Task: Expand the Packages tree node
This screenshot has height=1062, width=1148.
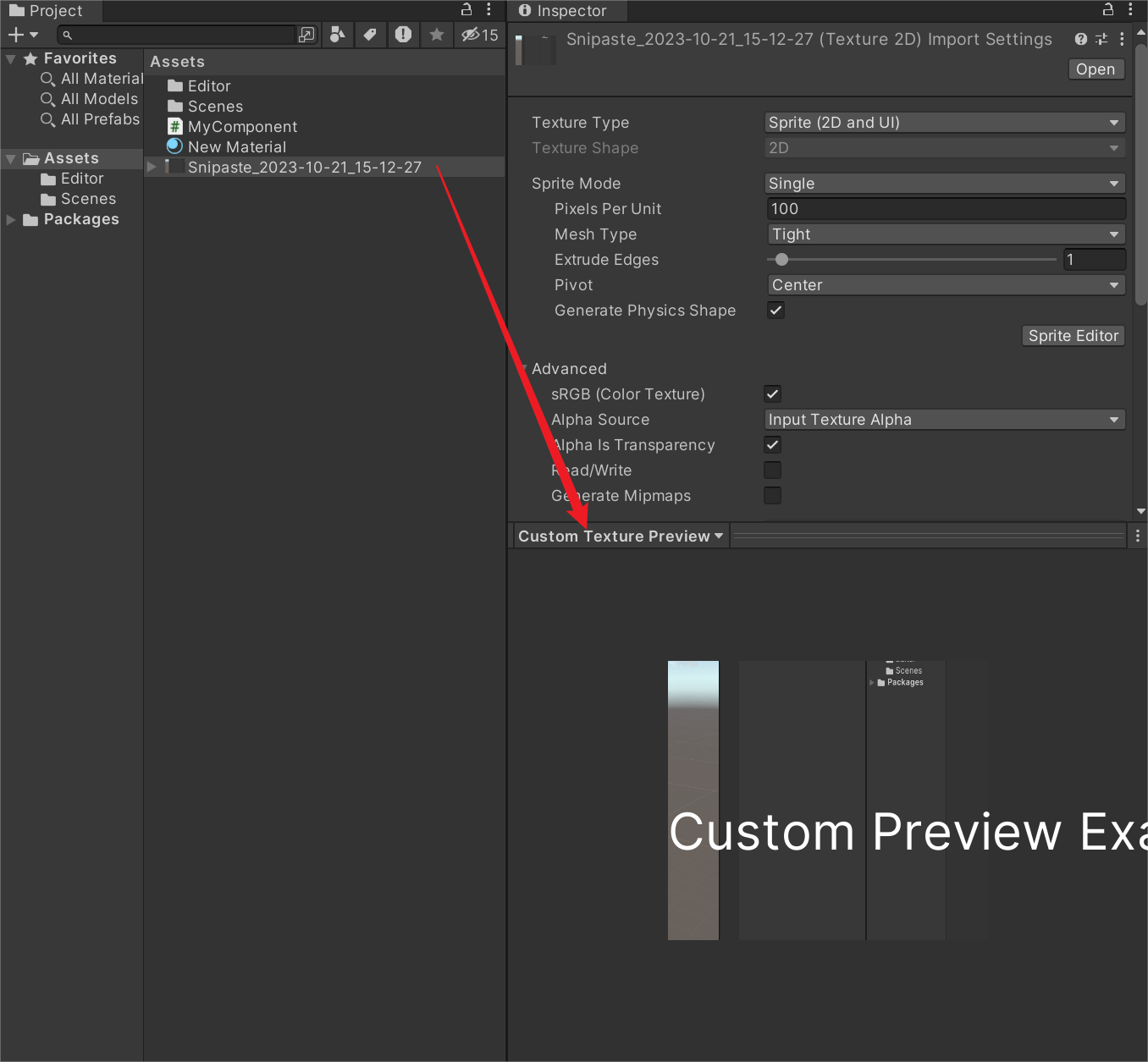Action: (11, 220)
